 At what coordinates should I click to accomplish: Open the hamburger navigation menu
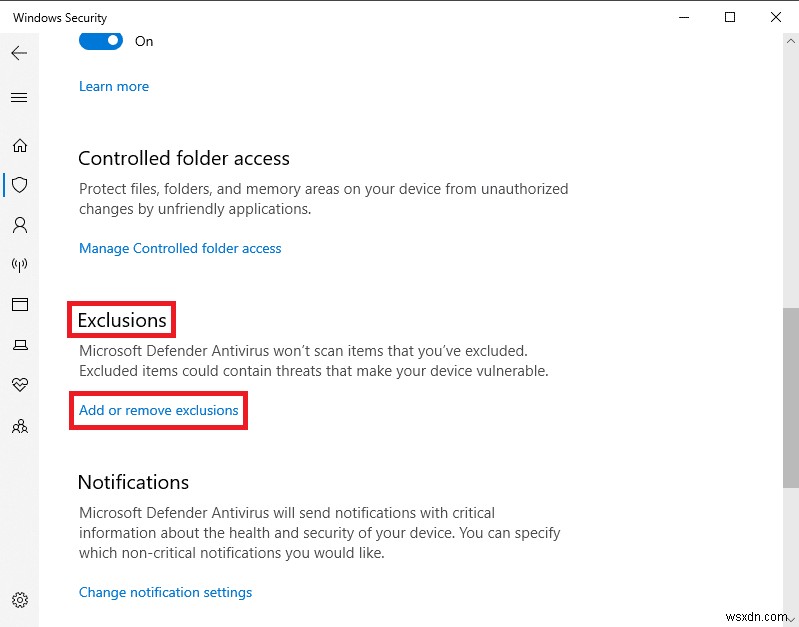click(x=19, y=97)
